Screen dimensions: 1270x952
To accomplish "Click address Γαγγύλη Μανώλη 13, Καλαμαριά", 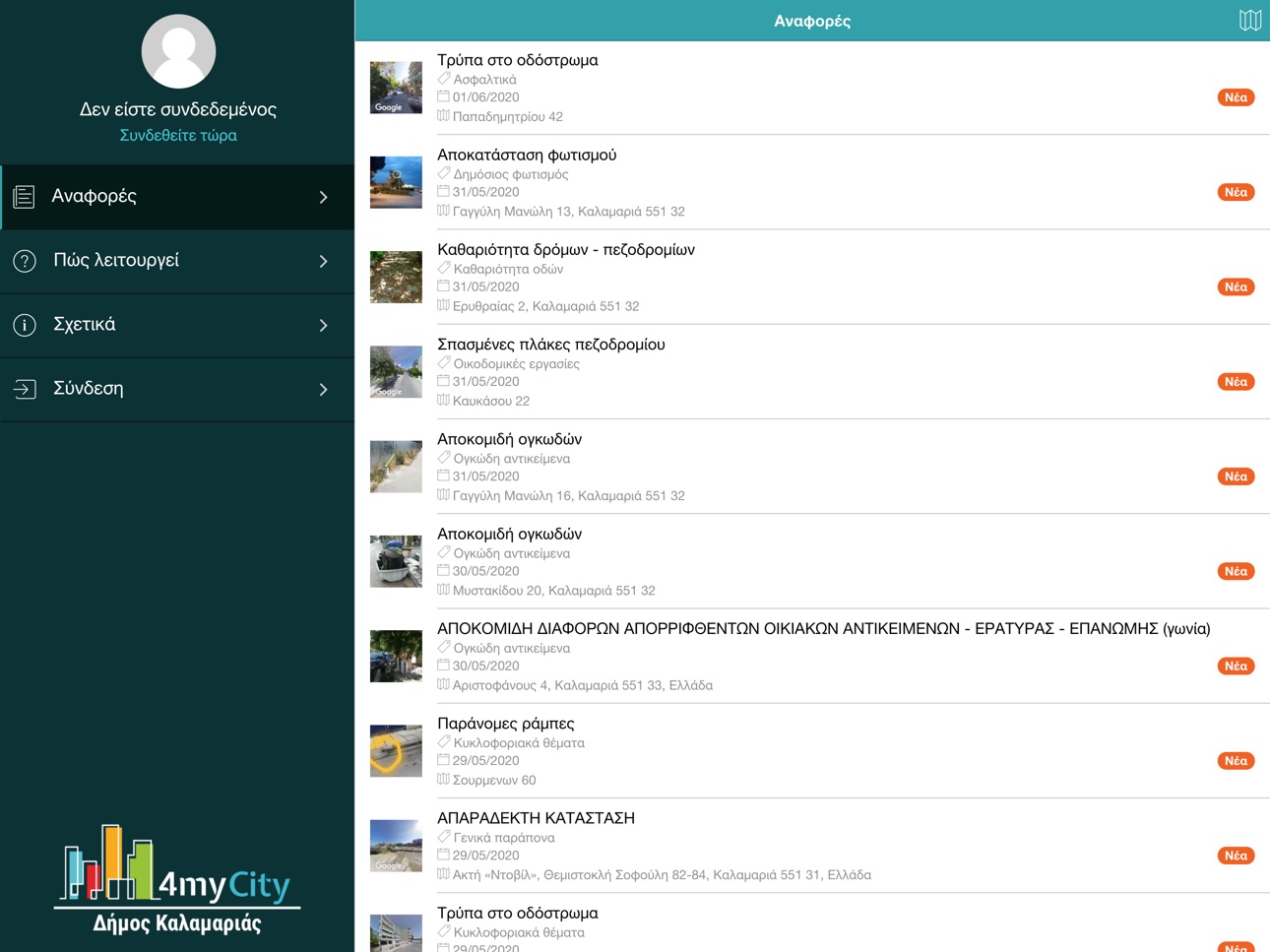I will tap(569, 212).
